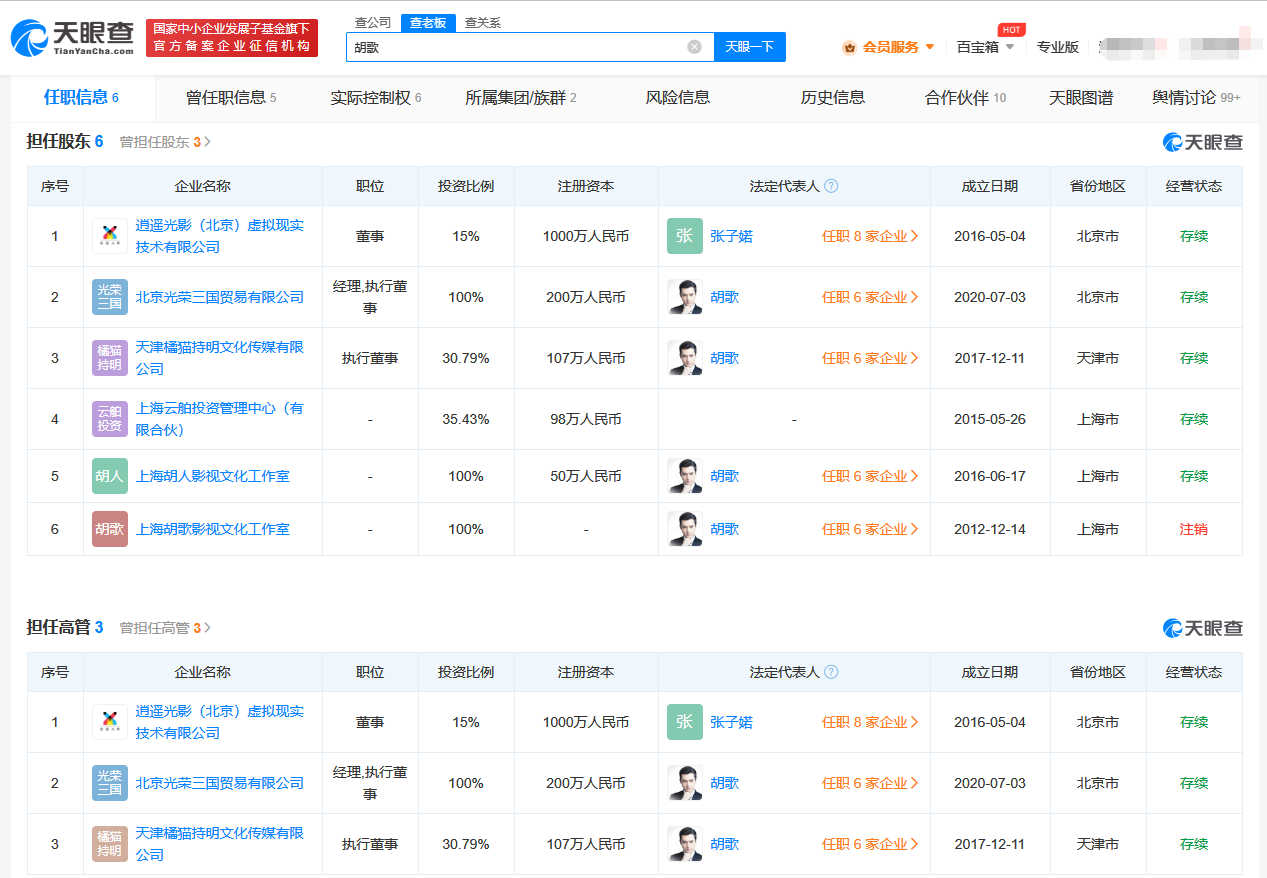
Task: Open the 合作伙伴 tab
Action: pos(966,98)
